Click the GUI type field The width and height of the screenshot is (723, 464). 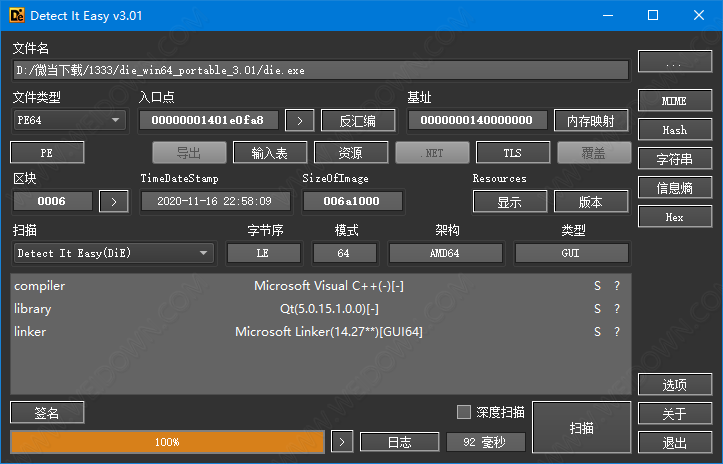[571, 253]
